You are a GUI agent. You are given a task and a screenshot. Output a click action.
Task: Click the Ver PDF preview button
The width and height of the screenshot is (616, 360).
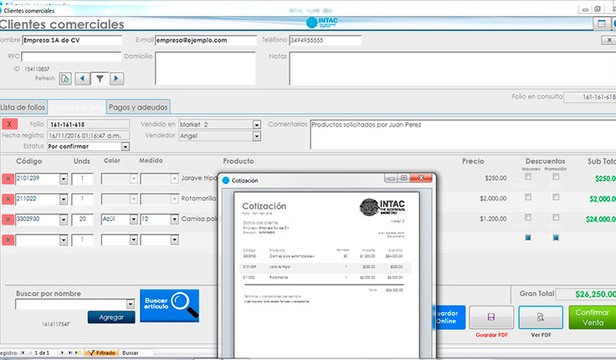pos(541,317)
